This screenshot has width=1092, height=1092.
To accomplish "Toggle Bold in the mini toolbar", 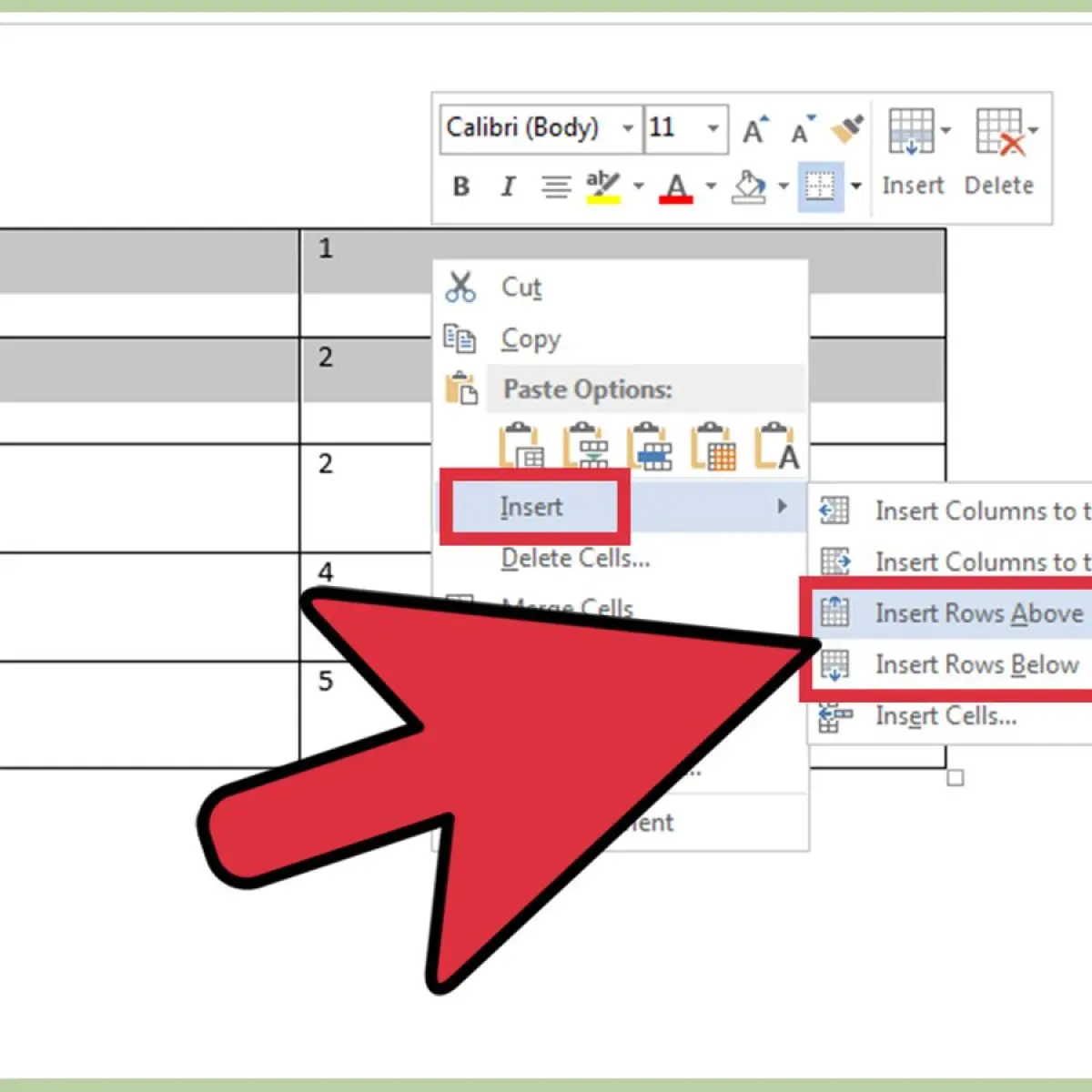I will coord(461,187).
